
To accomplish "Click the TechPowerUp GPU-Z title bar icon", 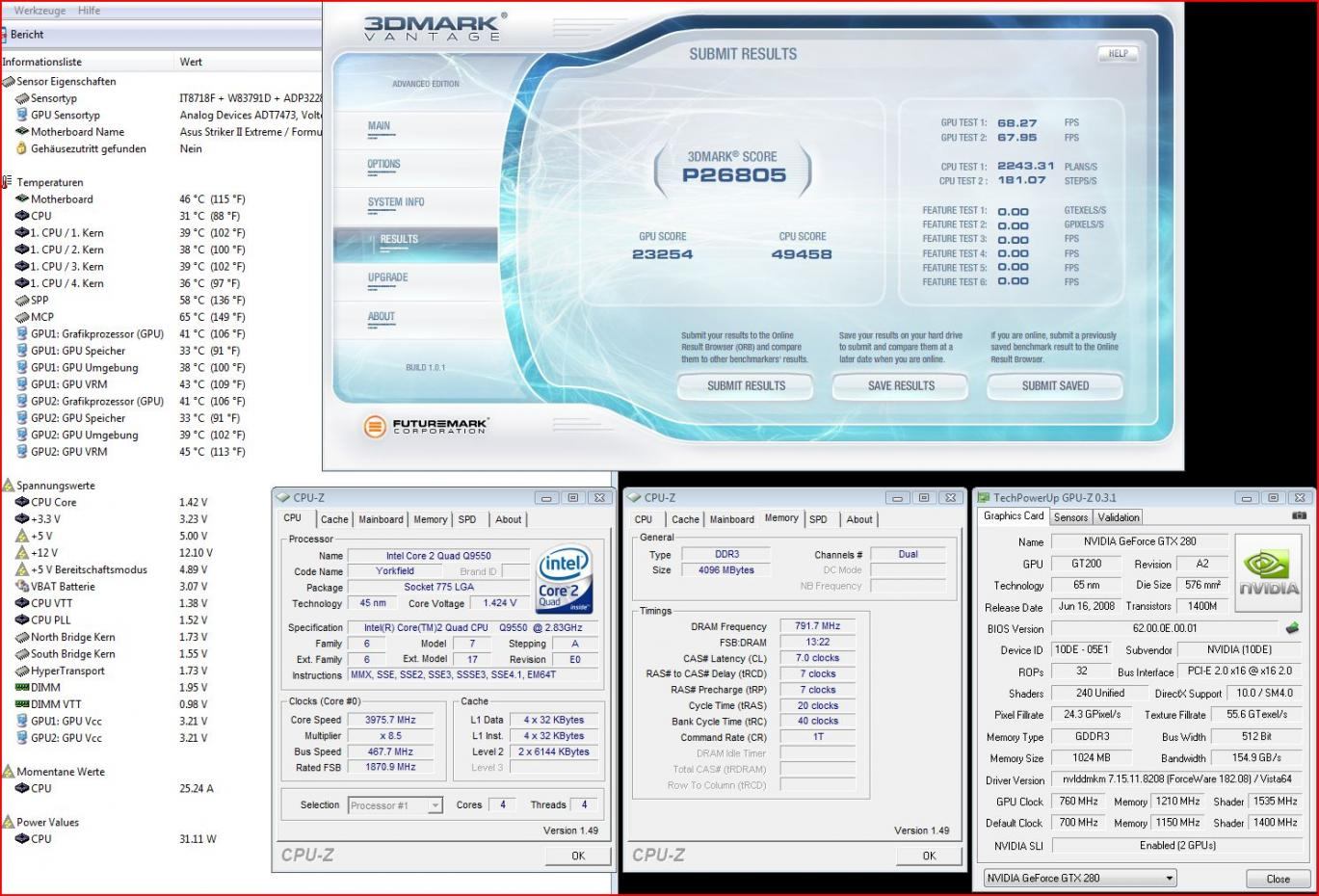I will tap(984, 498).
